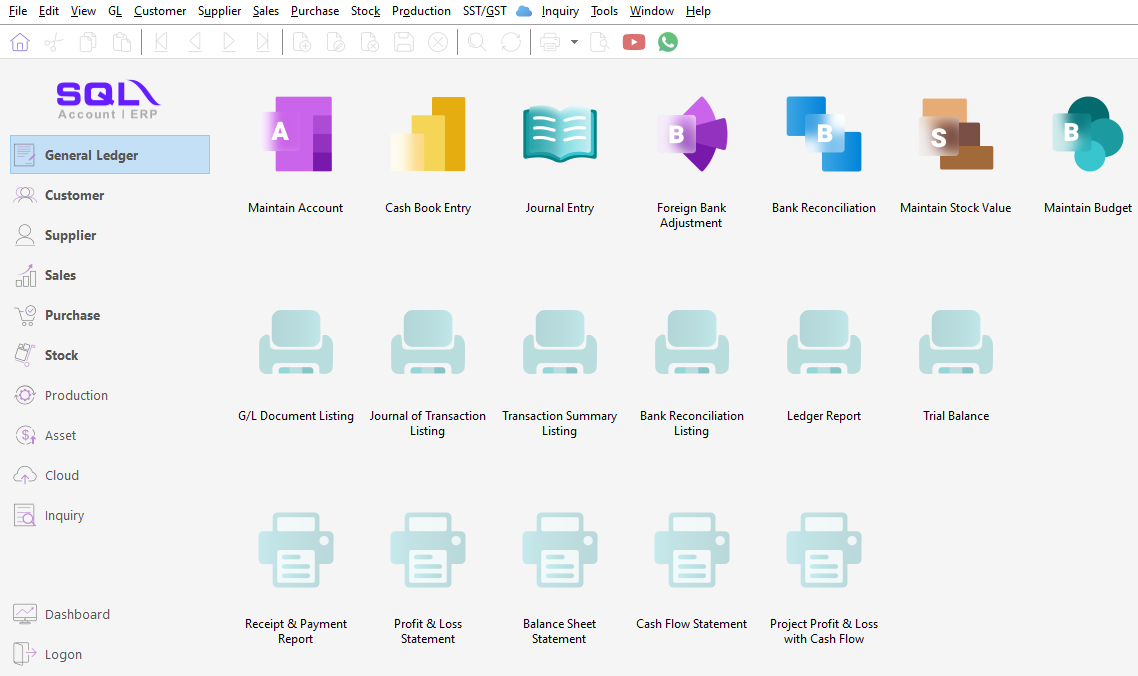
Task: Open Cash Book Entry
Action: (427, 133)
